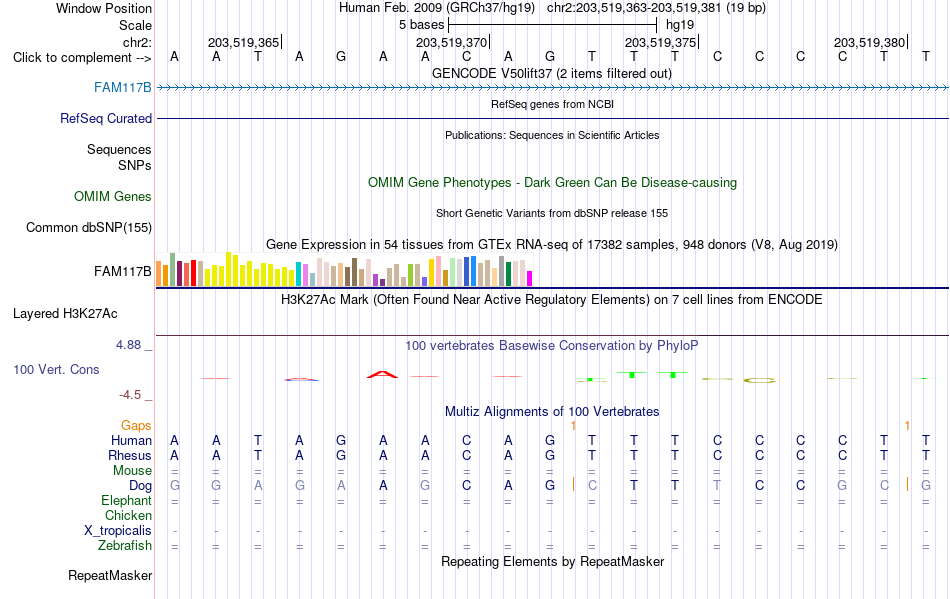Click the Window Position label
This screenshot has width=950, height=599.
click(104, 8)
